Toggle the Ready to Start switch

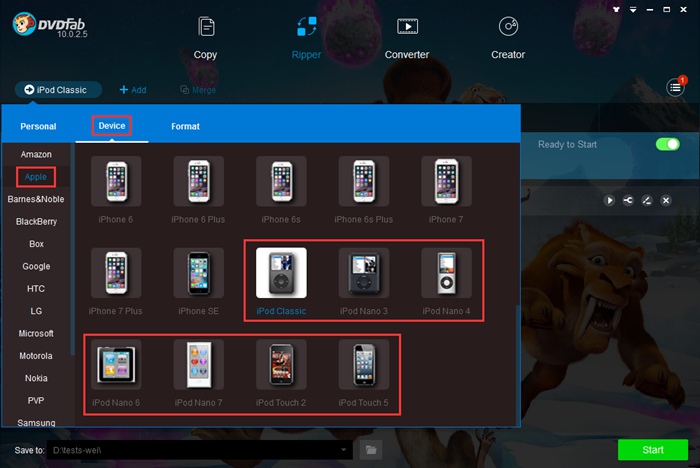[x=667, y=144]
